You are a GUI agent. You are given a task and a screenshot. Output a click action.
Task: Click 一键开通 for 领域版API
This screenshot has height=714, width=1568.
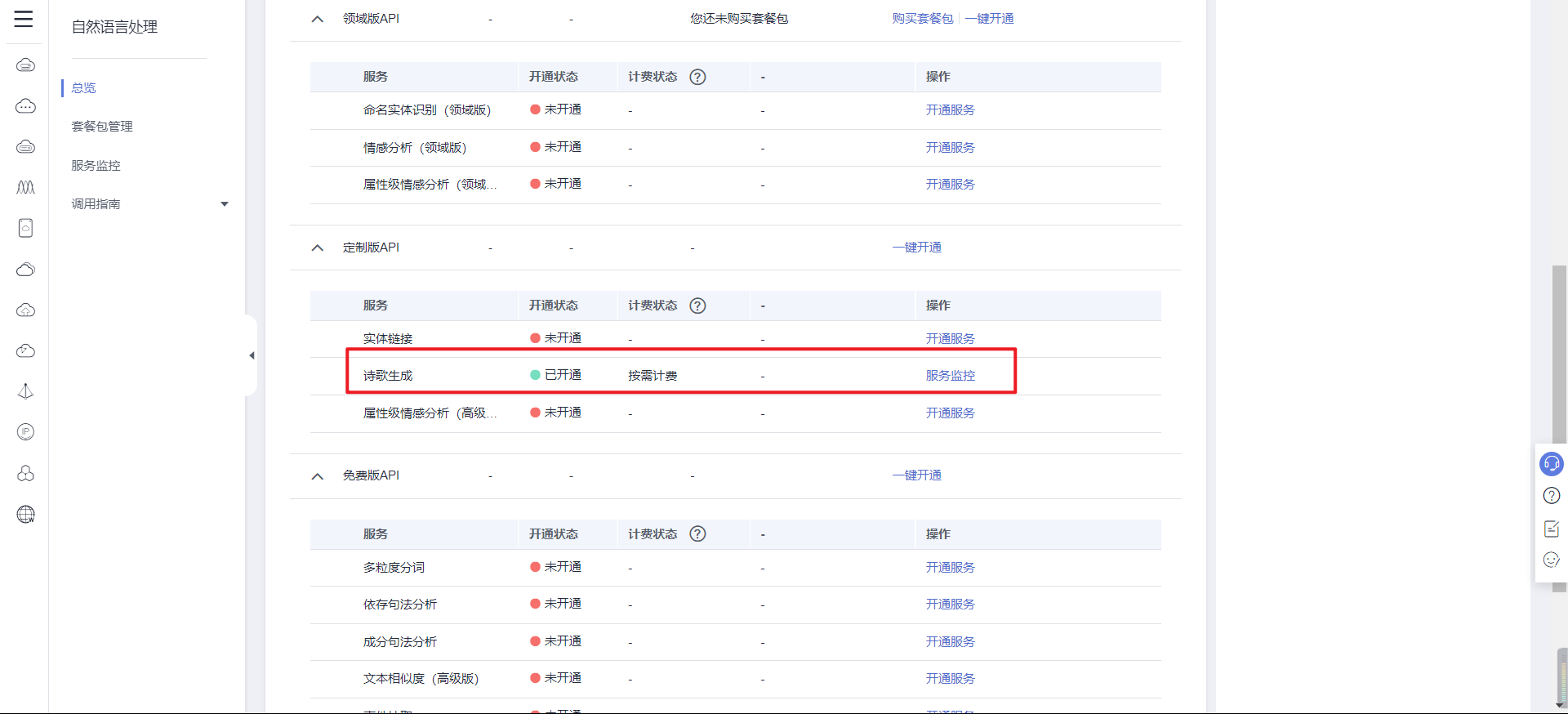[989, 18]
